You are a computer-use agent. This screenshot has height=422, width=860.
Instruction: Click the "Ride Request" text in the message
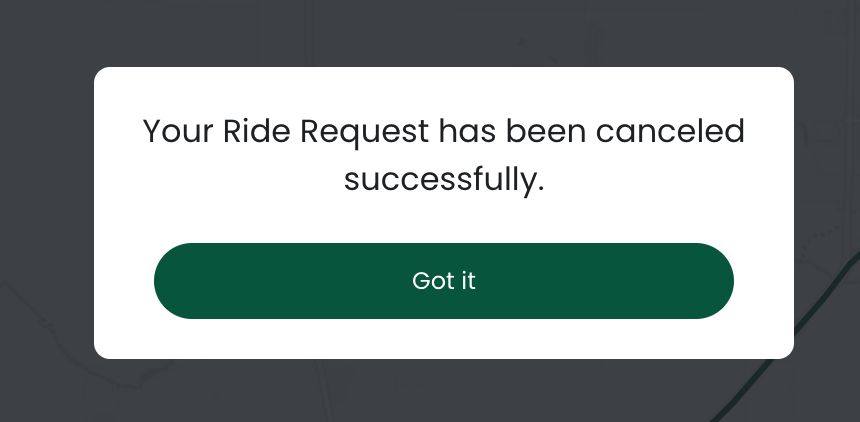coord(328,131)
